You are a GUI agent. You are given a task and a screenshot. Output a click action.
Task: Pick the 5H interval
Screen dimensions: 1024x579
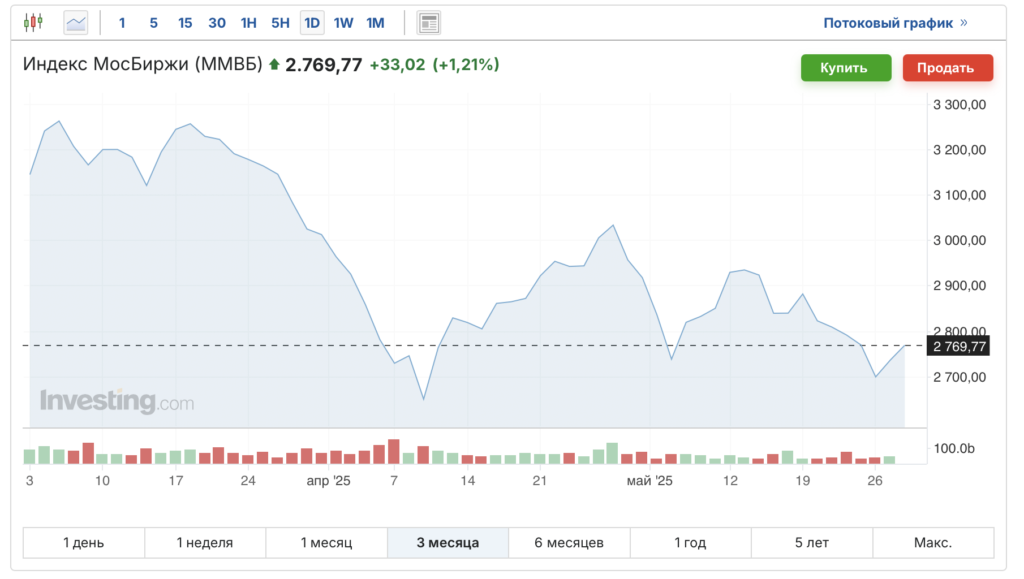tap(280, 22)
